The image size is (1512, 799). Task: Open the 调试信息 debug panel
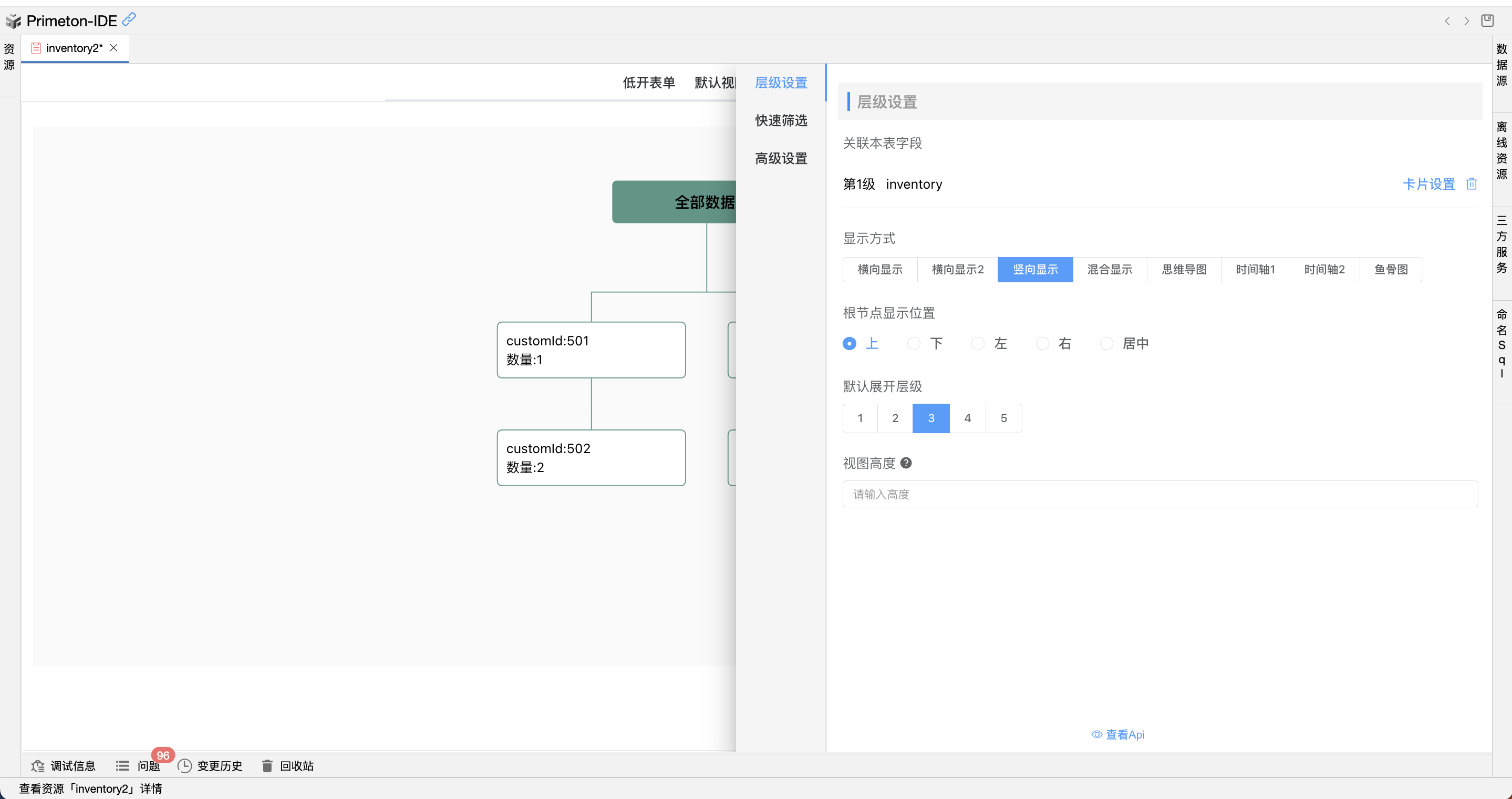point(64,765)
